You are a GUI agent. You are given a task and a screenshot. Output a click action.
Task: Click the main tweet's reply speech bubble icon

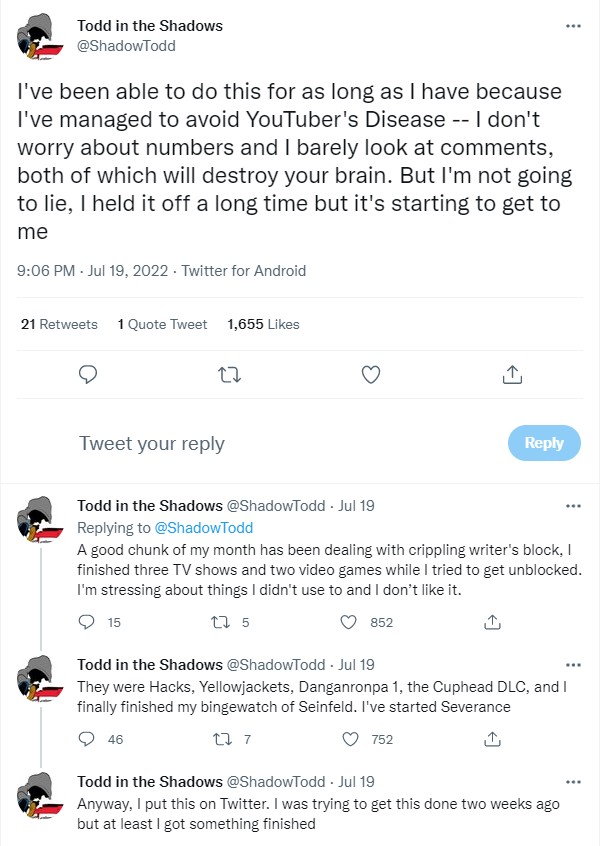pyautogui.click(x=88, y=374)
